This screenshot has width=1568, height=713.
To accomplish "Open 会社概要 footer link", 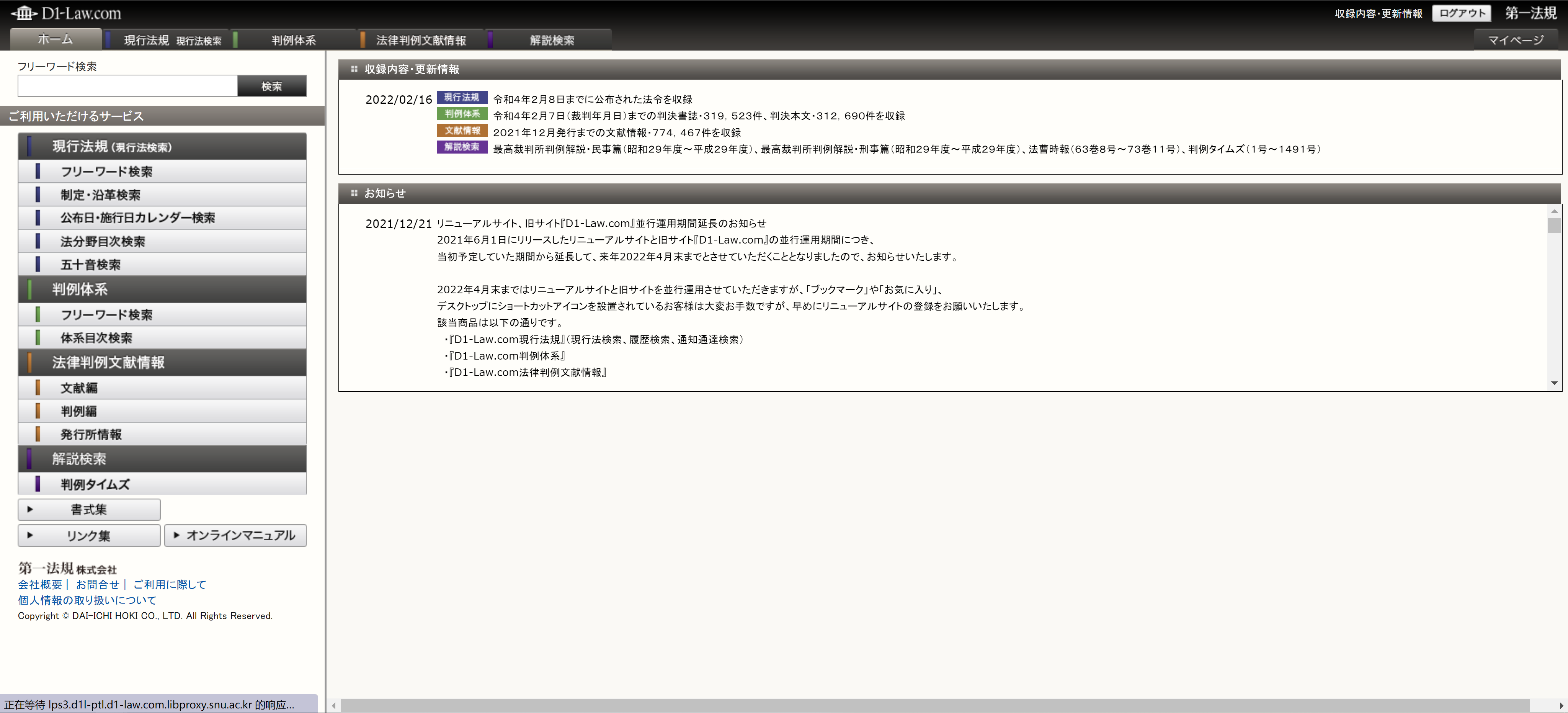I will tap(39, 584).
